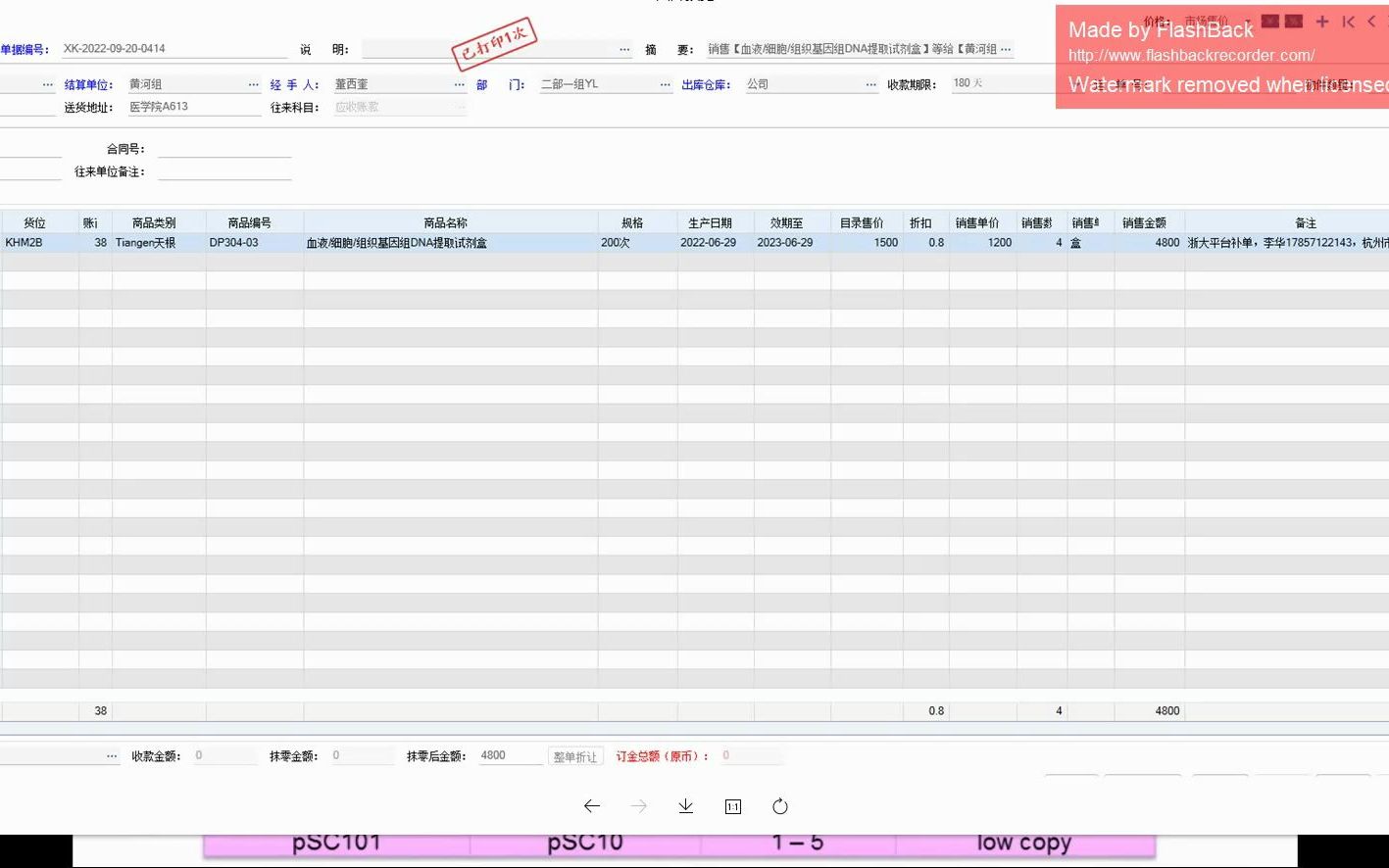Open ellipsis button of 说明 field
The height and width of the screenshot is (868, 1389).
[x=624, y=49]
